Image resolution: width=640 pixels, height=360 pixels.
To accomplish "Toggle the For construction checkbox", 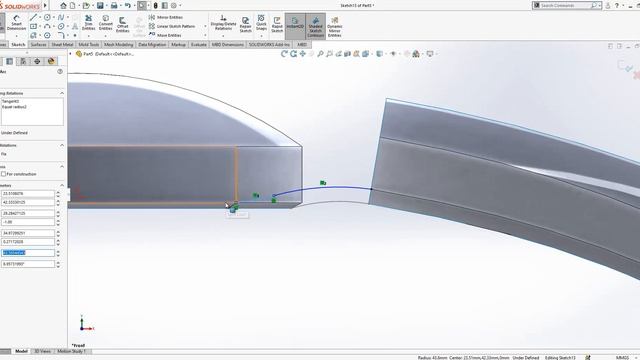I will 3,174.
